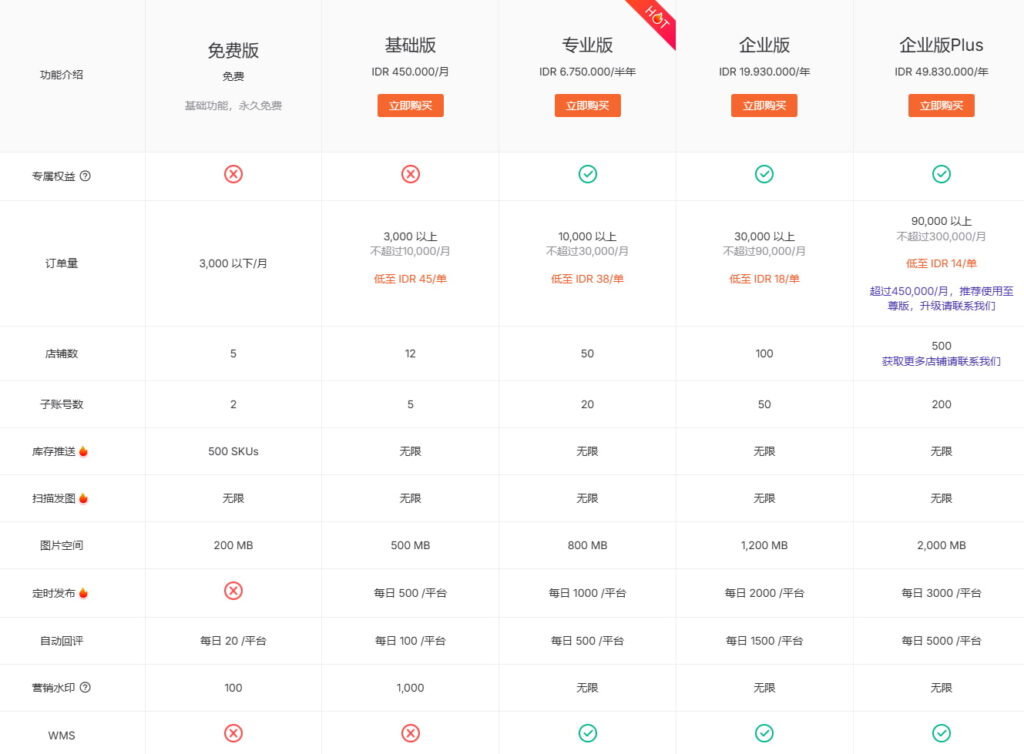Click 立即购买 under 基础版
Screen dimensions: 1024x754
410,105
